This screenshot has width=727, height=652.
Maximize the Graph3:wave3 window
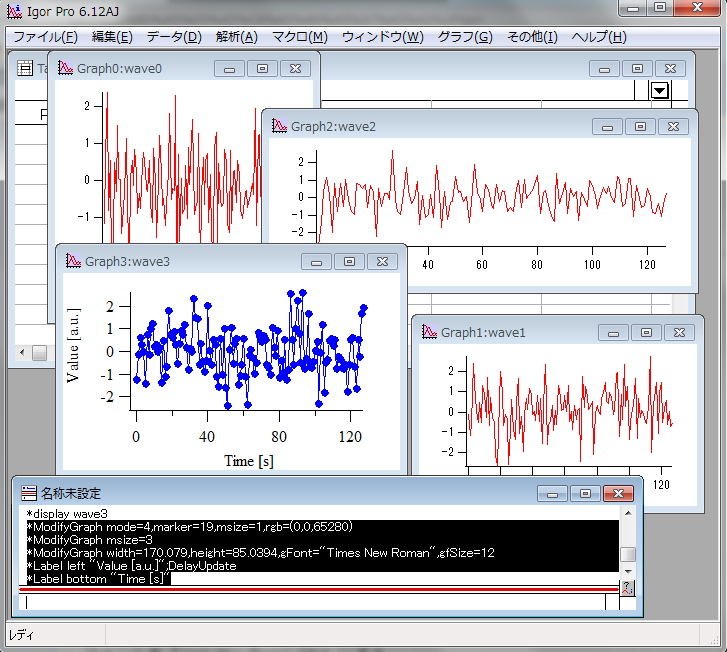pos(349,261)
